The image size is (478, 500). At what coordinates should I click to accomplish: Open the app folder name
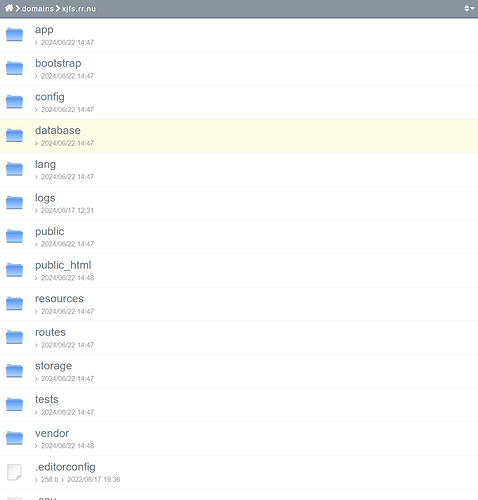click(x=44, y=30)
